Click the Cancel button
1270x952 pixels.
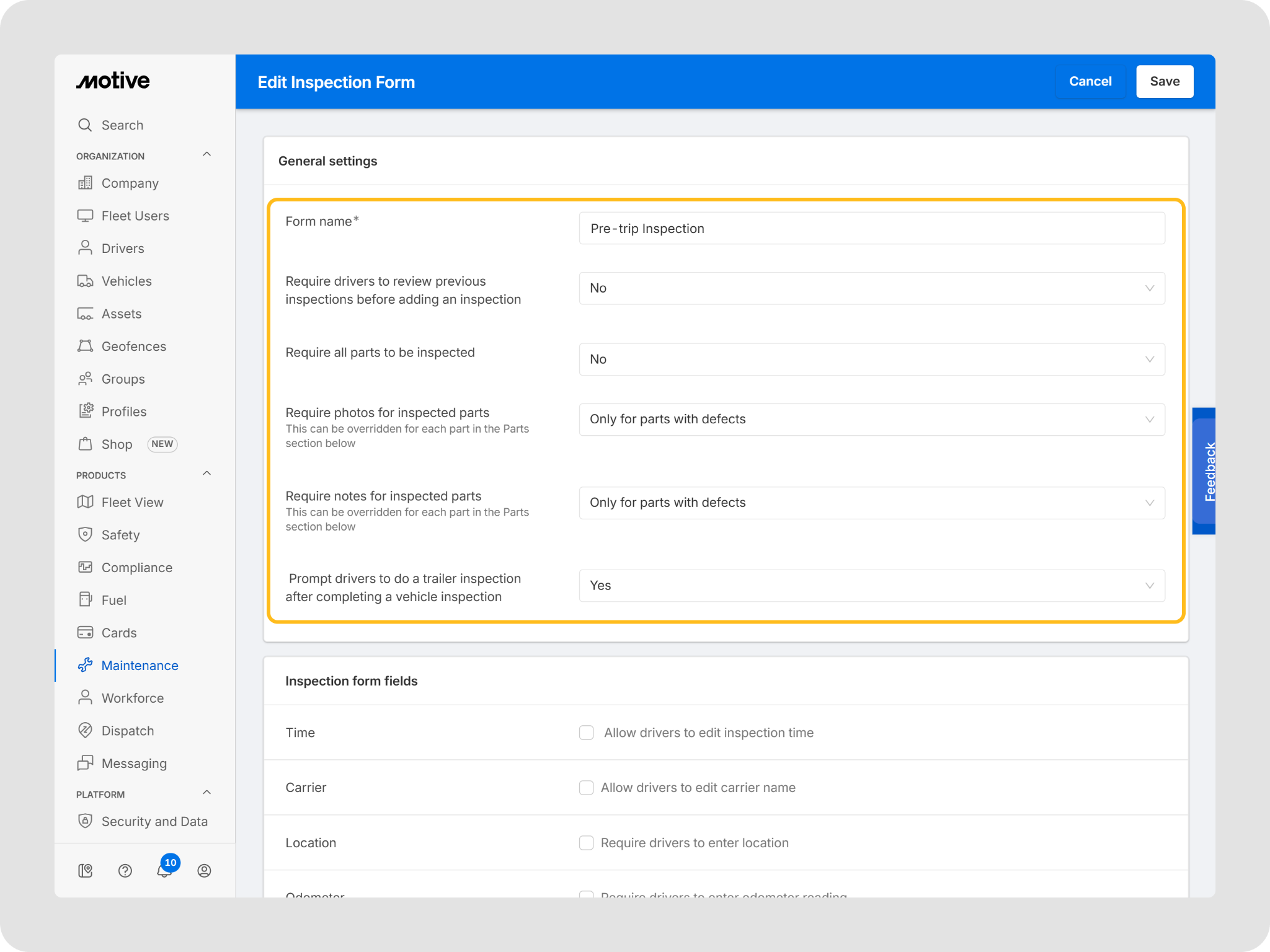coord(1090,81)
